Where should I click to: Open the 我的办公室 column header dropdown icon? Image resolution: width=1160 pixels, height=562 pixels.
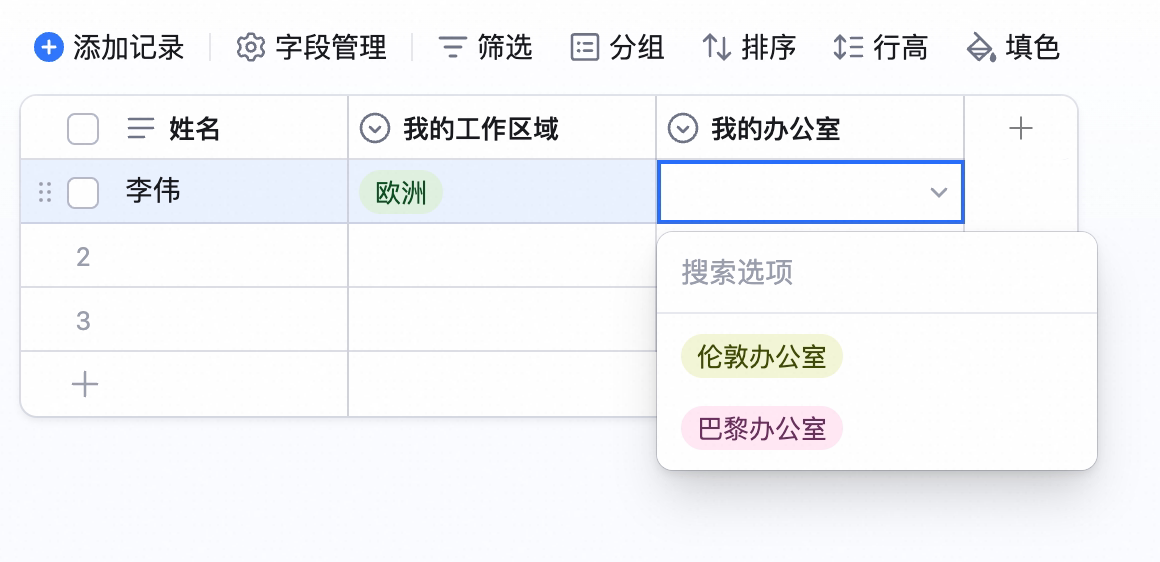click(682, 129)
